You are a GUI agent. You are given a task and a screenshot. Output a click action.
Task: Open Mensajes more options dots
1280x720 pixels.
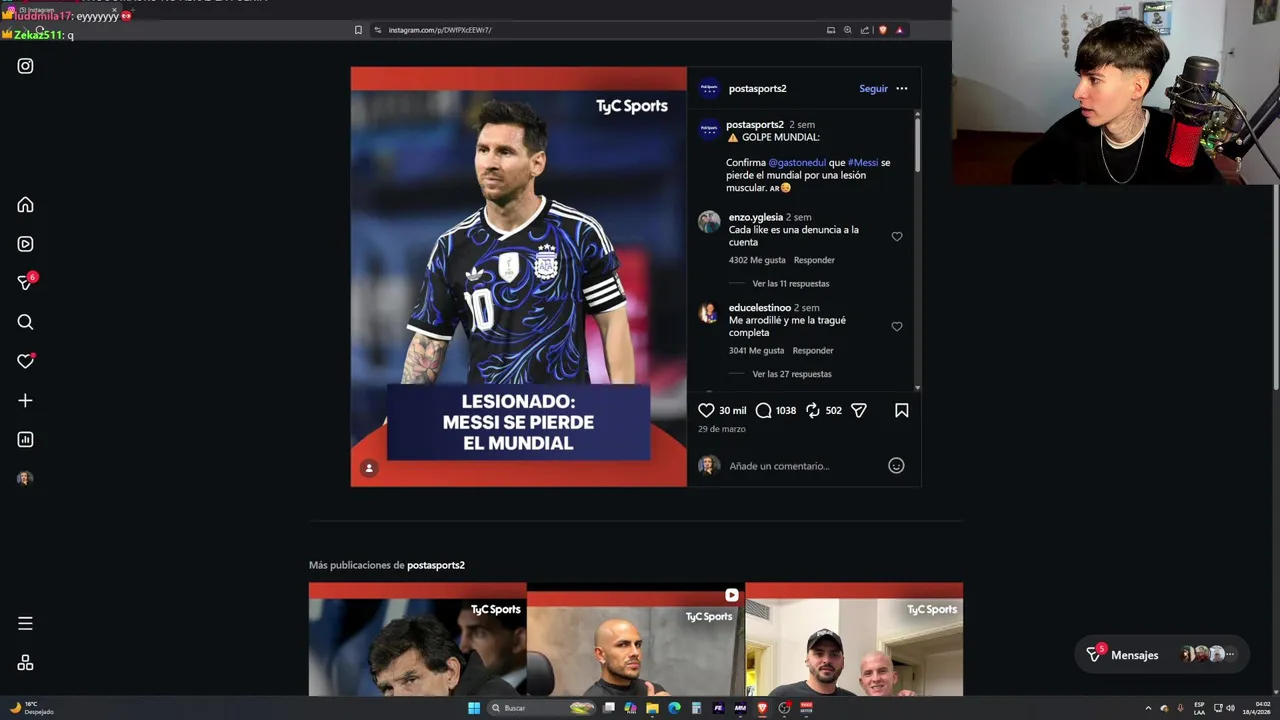tap(1230, 655)
